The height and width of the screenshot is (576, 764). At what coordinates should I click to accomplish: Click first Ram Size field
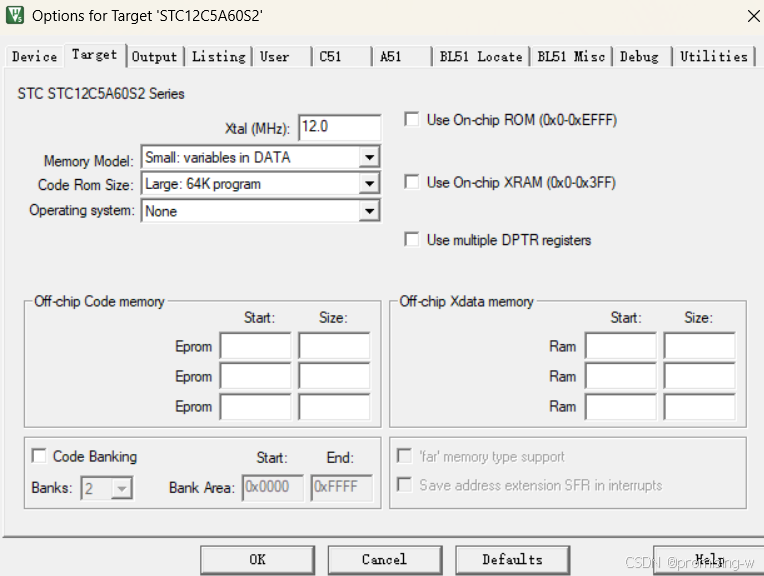tap(700, 346)
